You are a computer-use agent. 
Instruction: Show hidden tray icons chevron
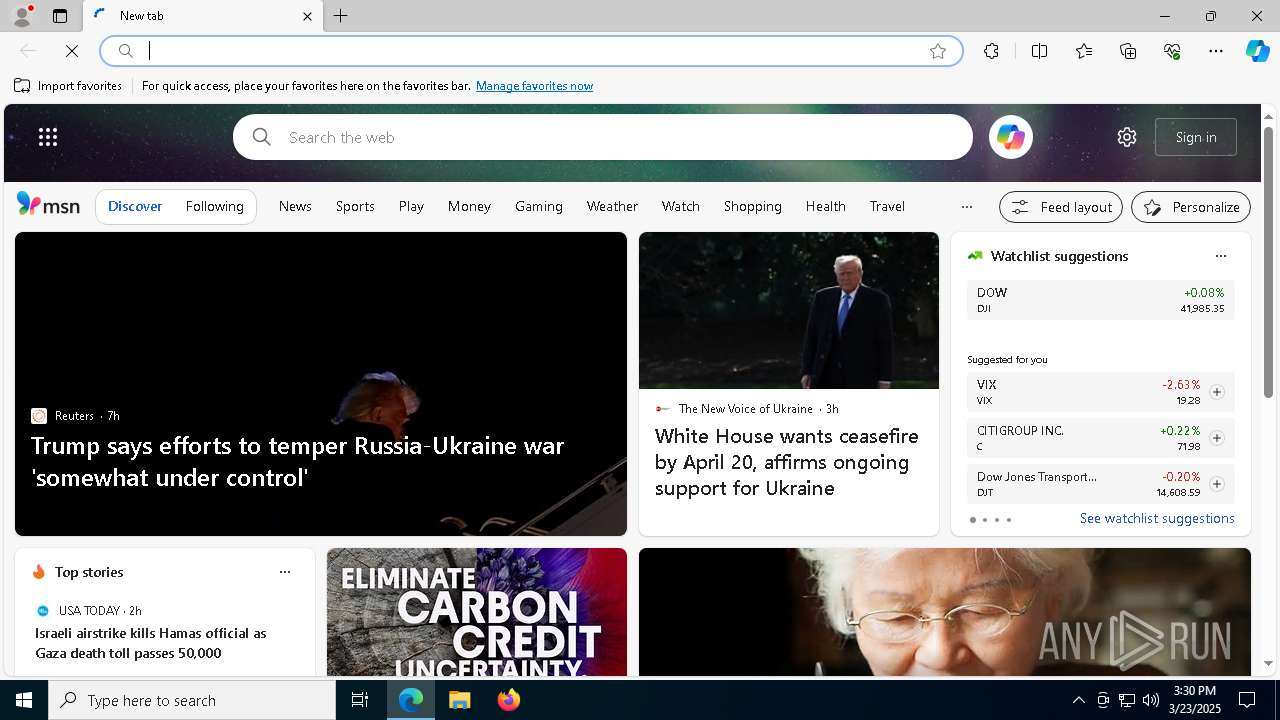1078,700
